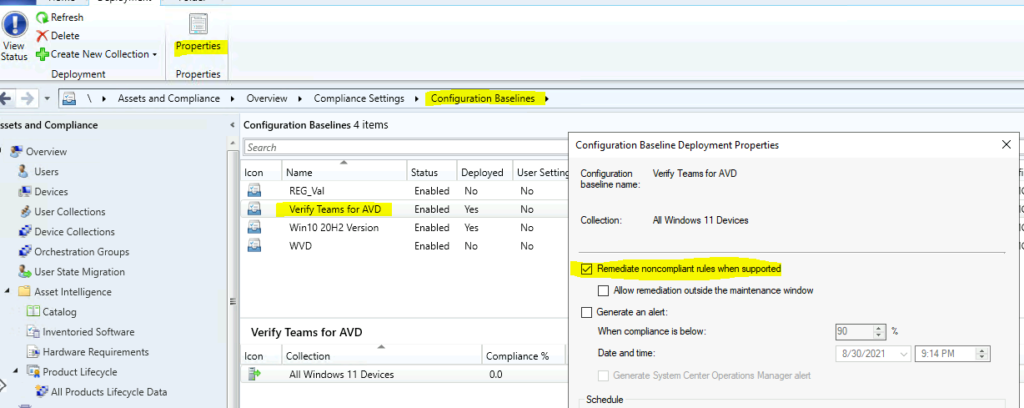Image resolution: width=1024 pixels, height=408 pixels.
Task: Click the compliance percentage spinner arrows
Action: tap(880, 332)
